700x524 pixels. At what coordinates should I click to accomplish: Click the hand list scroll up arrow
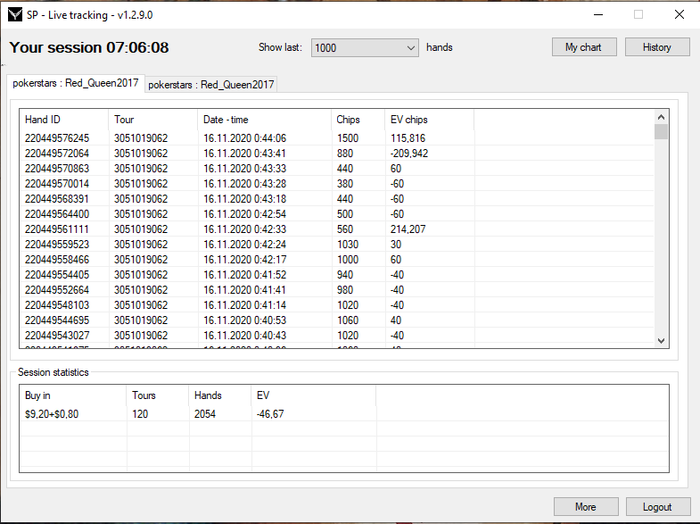(661, 117)
